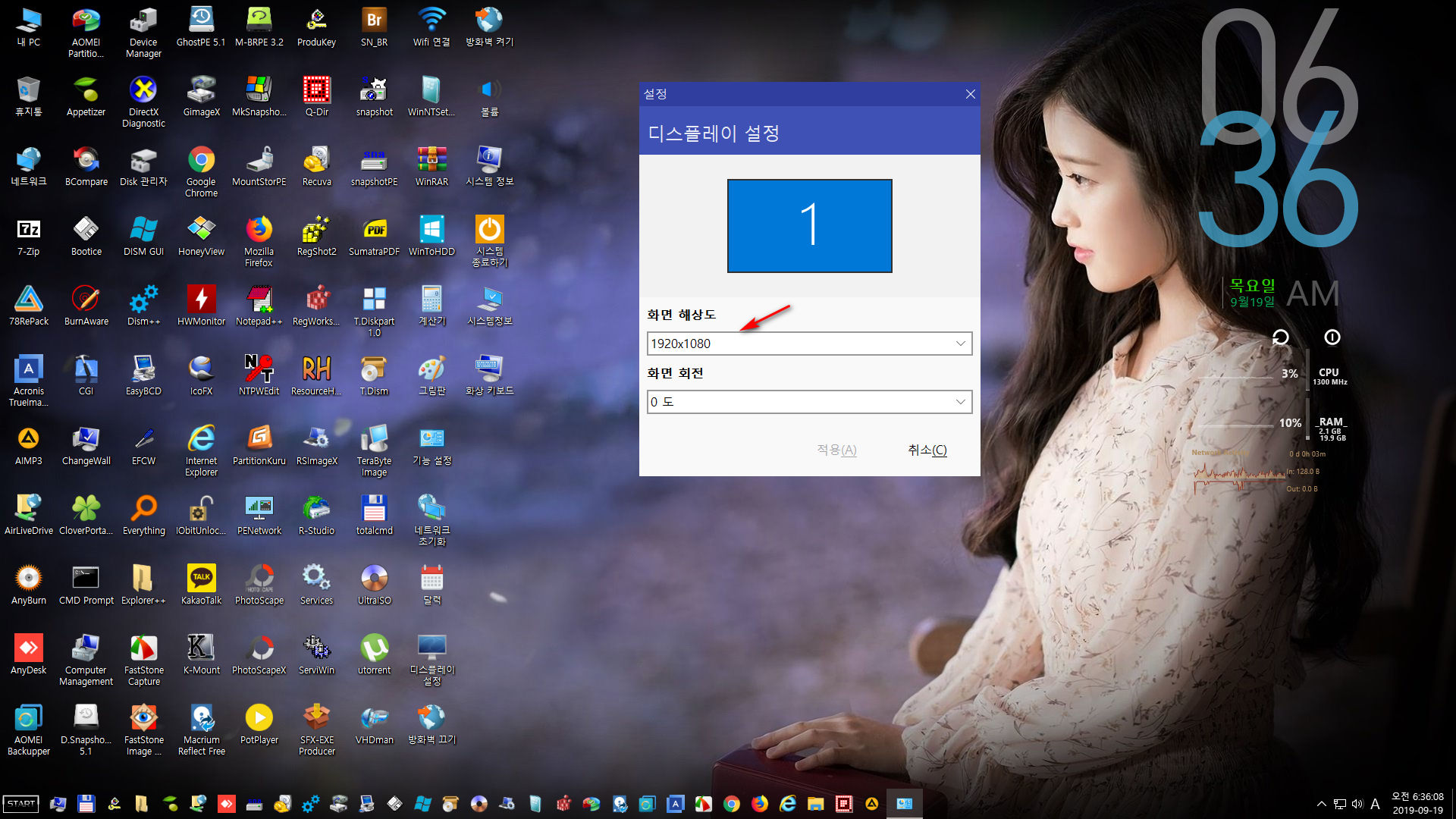Select the Notepad++ desktop icon

point(259,306)
